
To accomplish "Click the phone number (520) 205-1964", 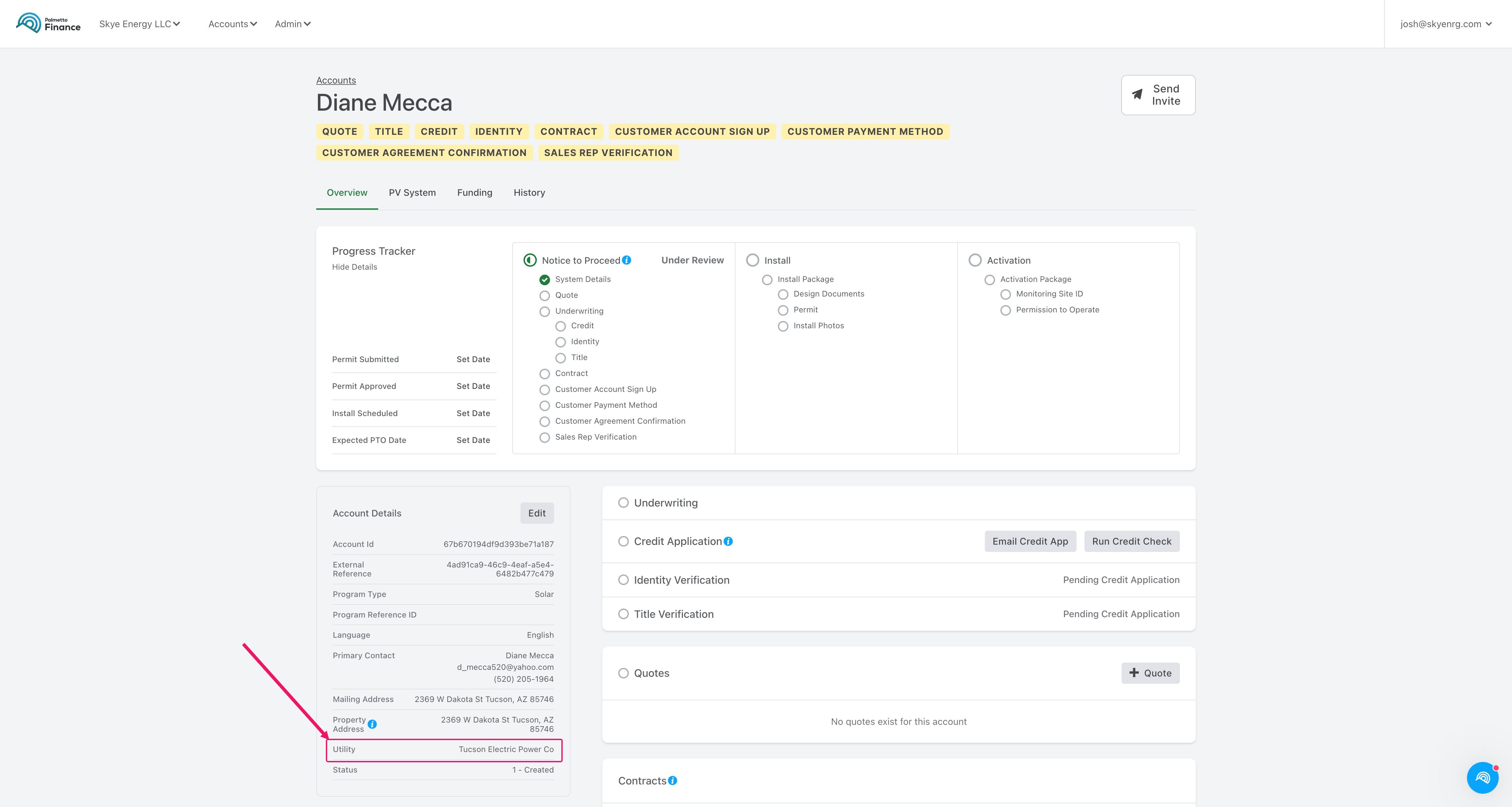I will 524,679.
